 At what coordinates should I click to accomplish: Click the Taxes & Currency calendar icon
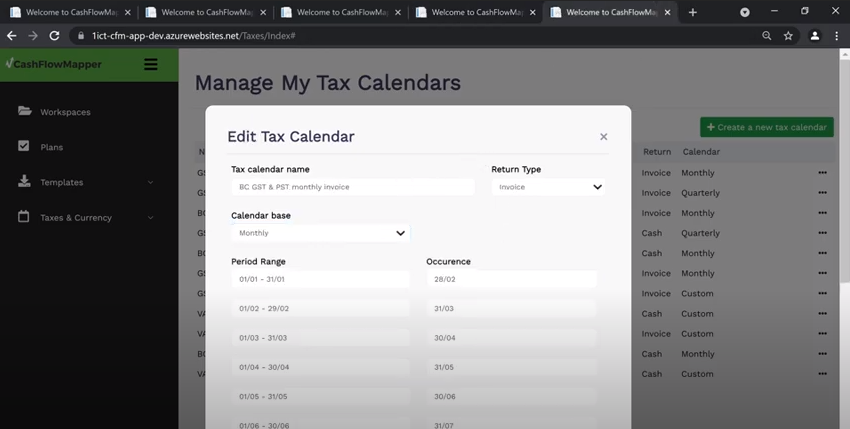[x=24, y=216]
